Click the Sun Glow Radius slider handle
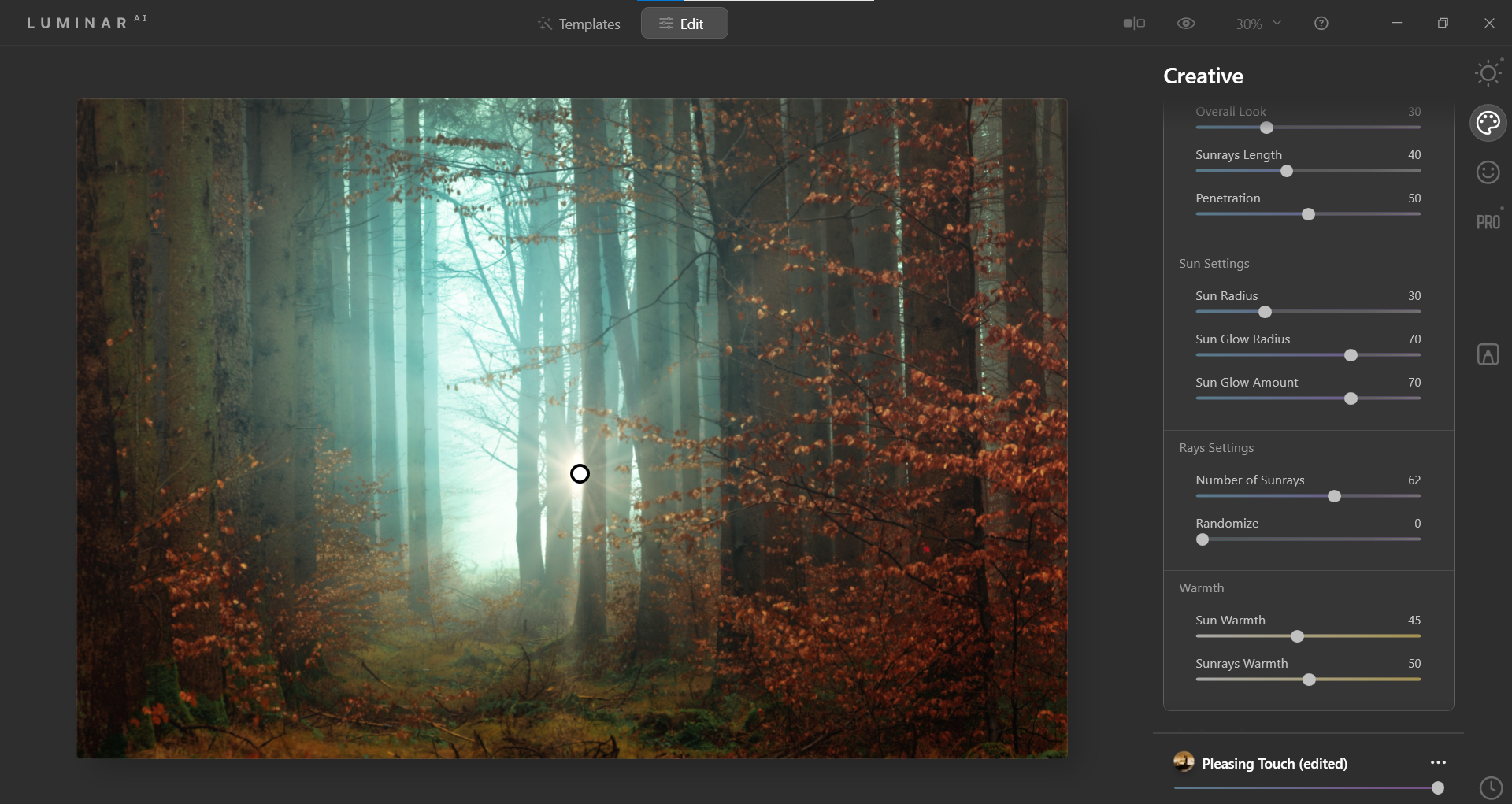This screenshot has width=1512, height=804. 1351,355
